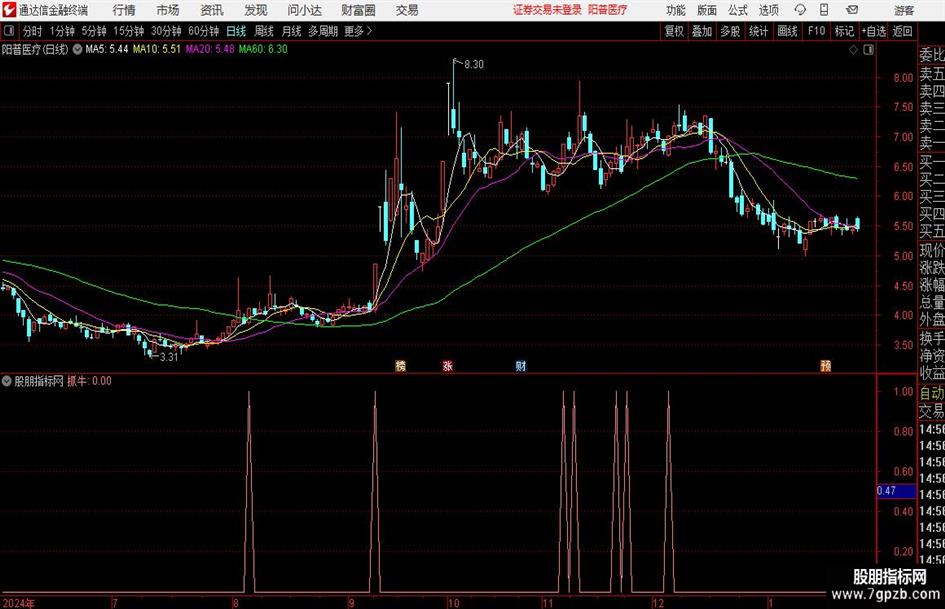This screenshot has width=945, height=609.
Task: Toggle the right side panel icon
Action: tap(868, 50)
